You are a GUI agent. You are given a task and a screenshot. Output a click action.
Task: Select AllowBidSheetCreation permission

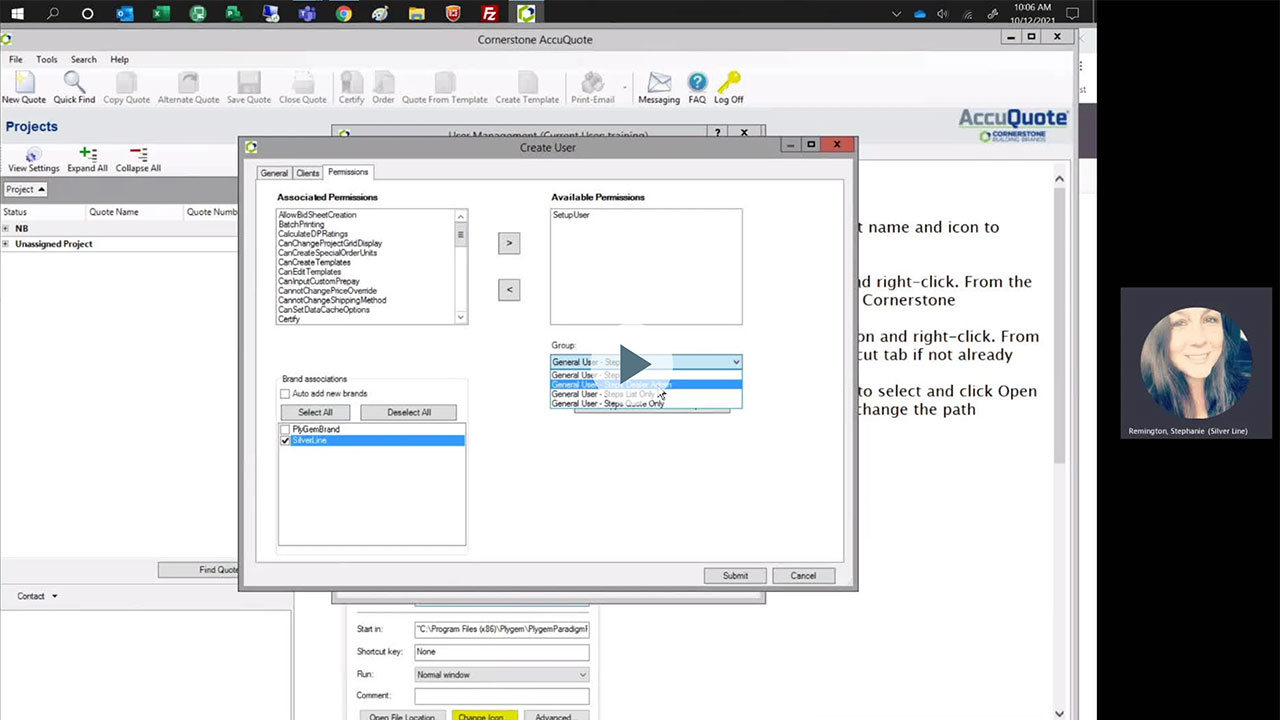click(x=317, y=215)
